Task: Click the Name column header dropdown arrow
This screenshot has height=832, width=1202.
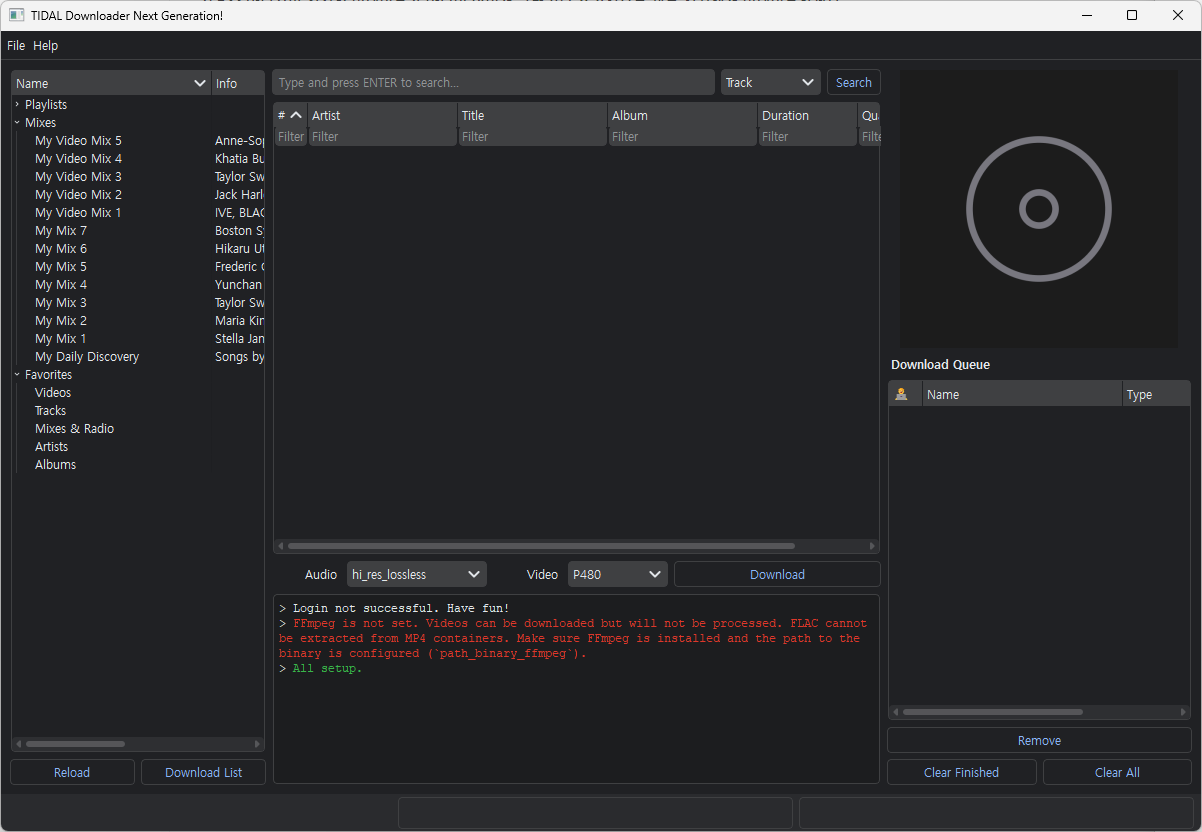Action: click(200, 84)
